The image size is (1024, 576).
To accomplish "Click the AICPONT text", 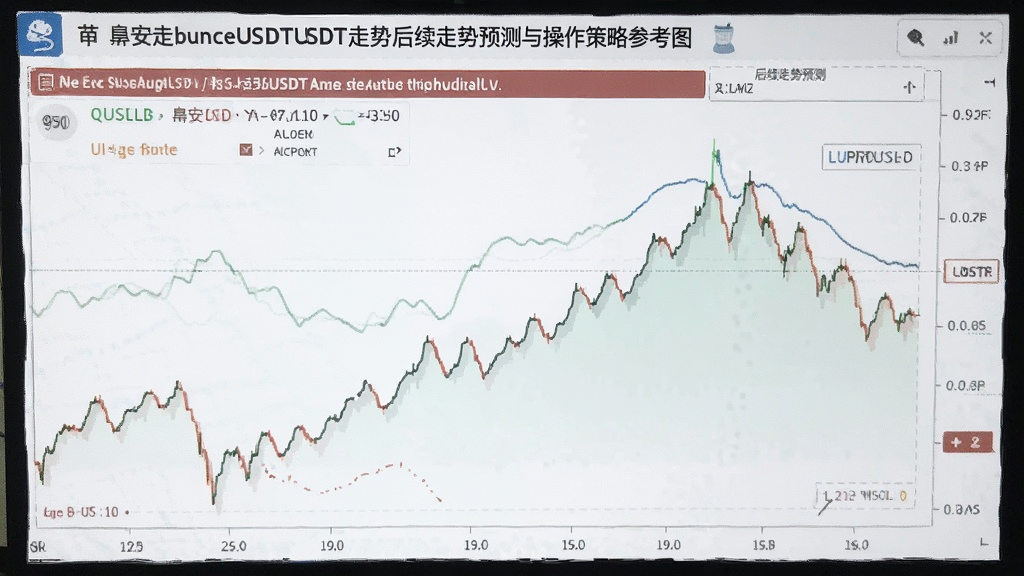I will click(295, 152).
